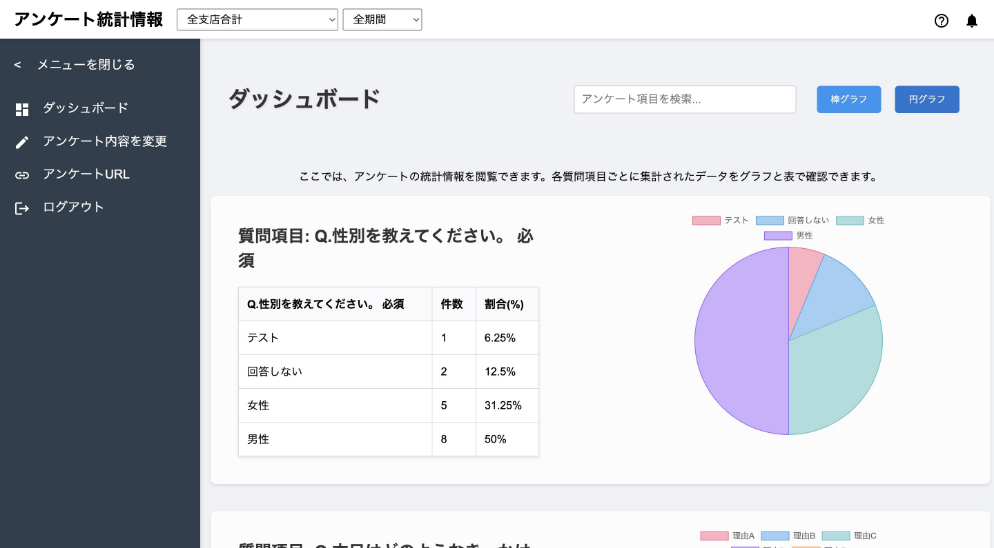Click the テスト row label in table

click(263, 337)
